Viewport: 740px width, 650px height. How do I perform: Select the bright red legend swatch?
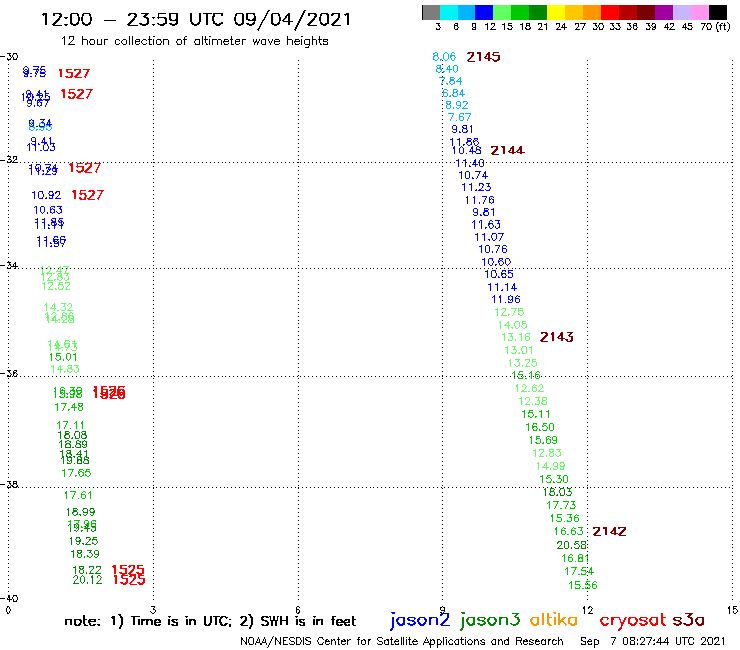point(610,12)
